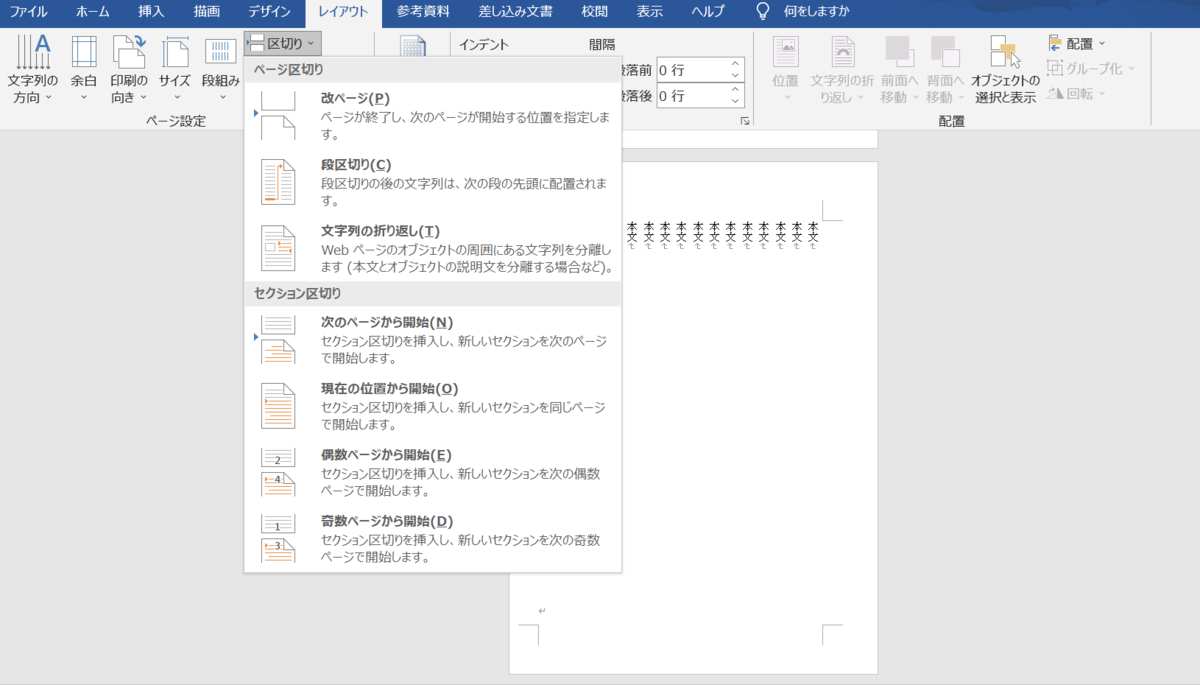This screenshot has height=685, width=1200.
Task: Expand the 前面へ移動 dropdown arrow
Action: coord(914,98)
